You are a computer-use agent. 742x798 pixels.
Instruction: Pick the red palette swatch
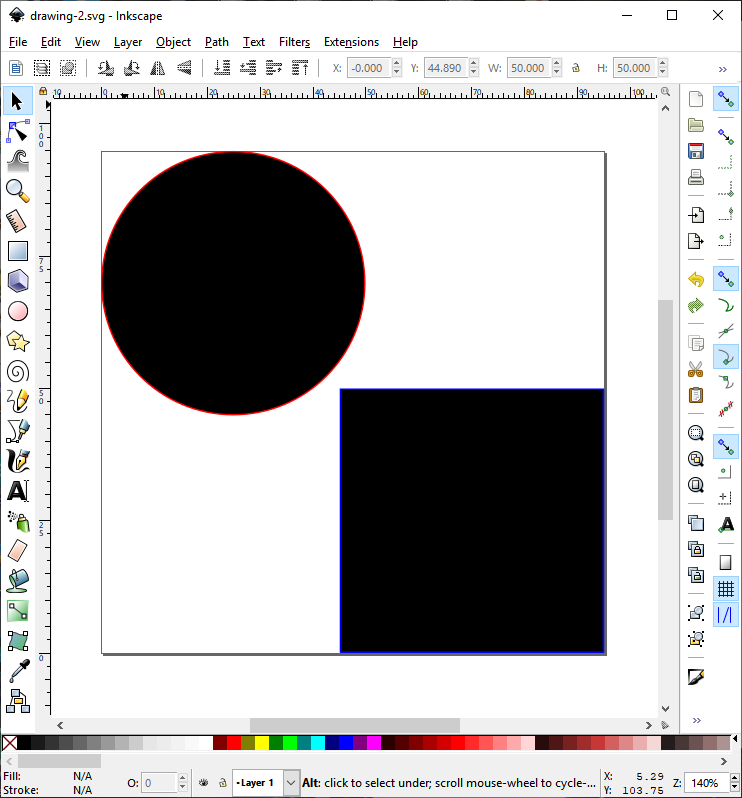pos(234,743)
